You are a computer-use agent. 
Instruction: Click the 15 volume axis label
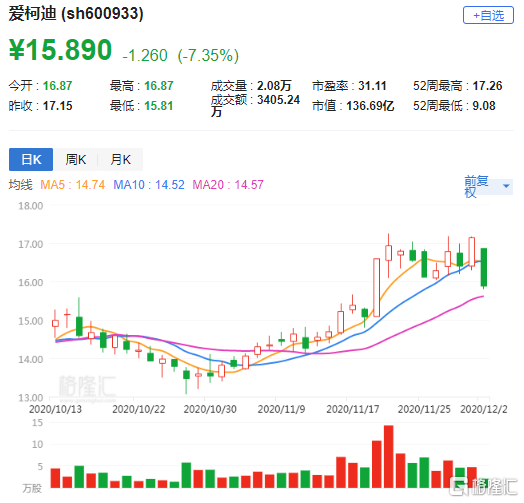coord(37,422)
